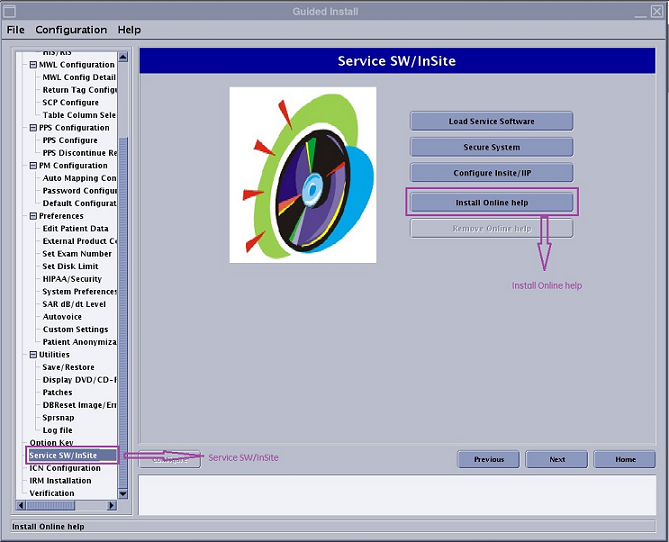
Task: Click the Load Service Software button
Action: pyautogui.click(x=491, y=122)
